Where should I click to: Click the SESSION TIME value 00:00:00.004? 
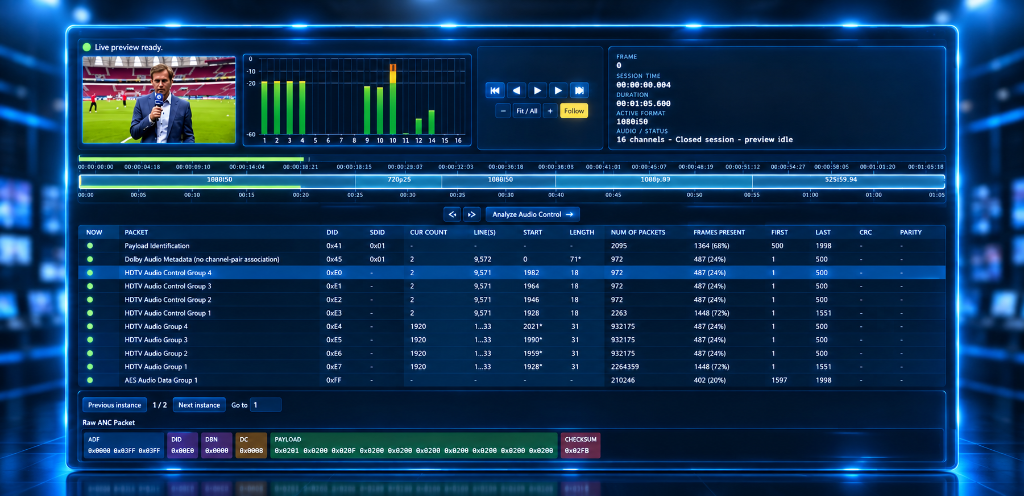643,85
